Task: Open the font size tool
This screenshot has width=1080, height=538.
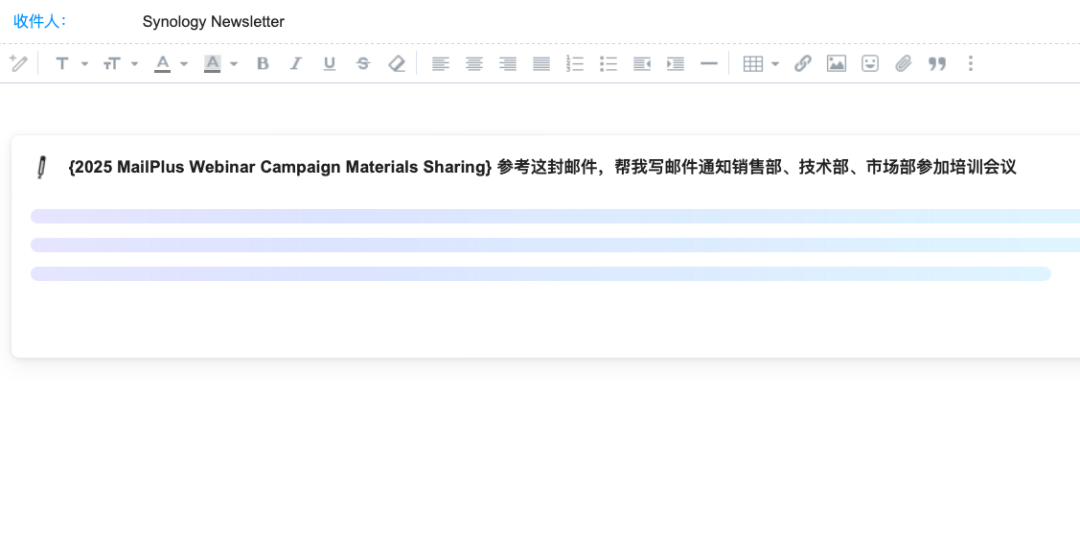Action: 112,63
